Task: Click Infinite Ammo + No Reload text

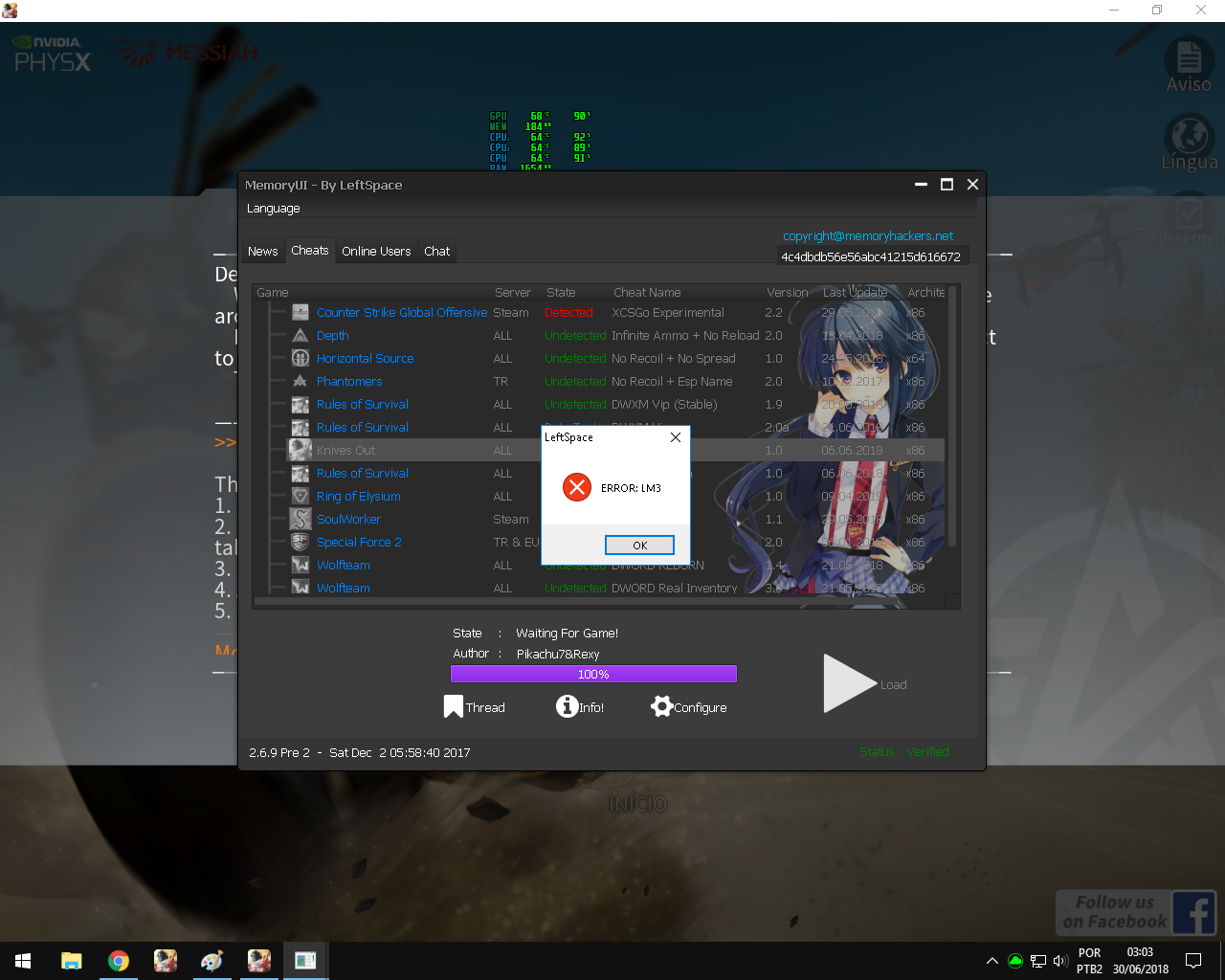Action: pos(685,336)
